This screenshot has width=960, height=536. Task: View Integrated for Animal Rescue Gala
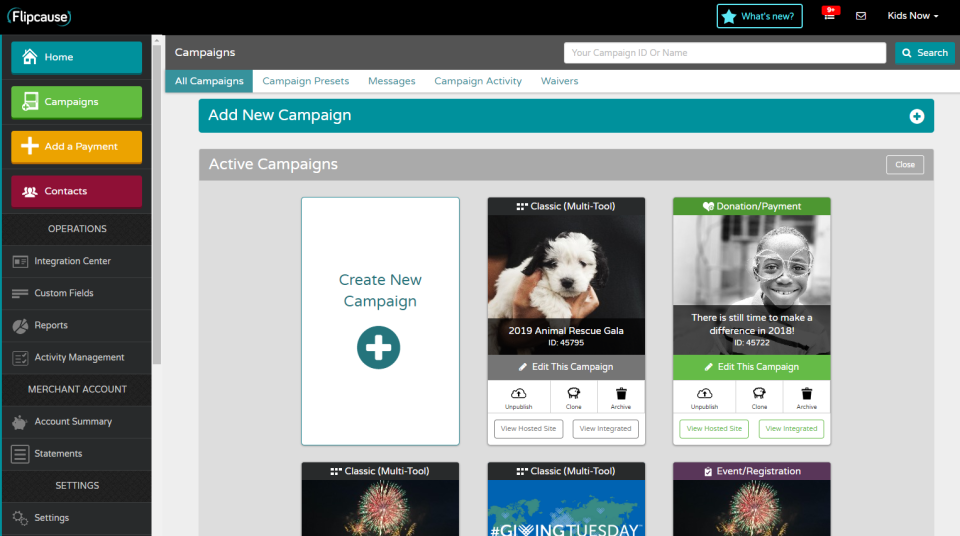point(605,429)
